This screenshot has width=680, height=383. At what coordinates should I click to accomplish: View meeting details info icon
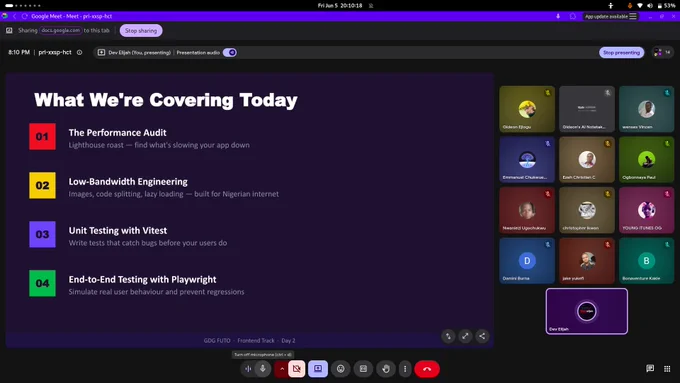pyautogui.click(x=79, y=52)
